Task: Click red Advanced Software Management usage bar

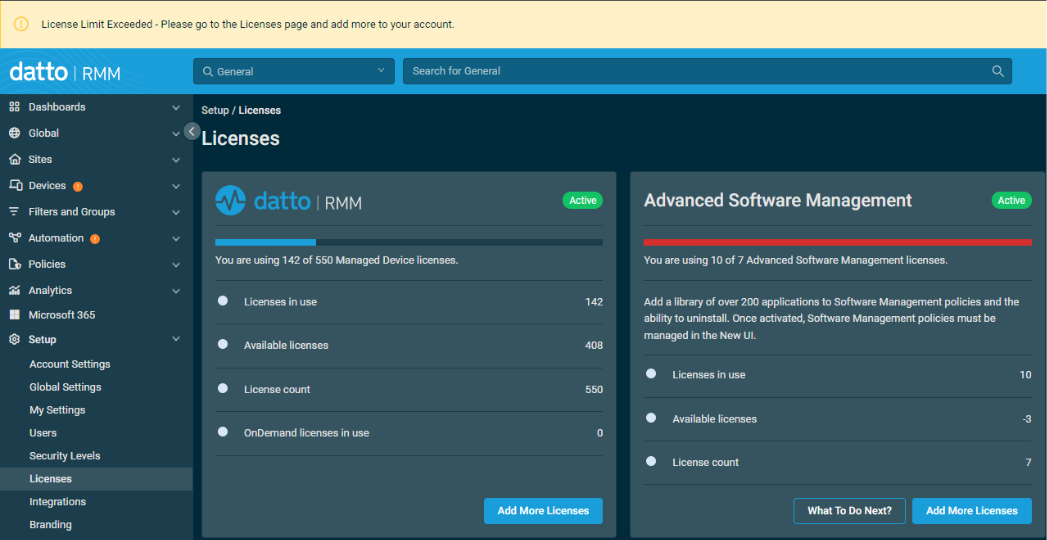Action: tap(837, 242)
